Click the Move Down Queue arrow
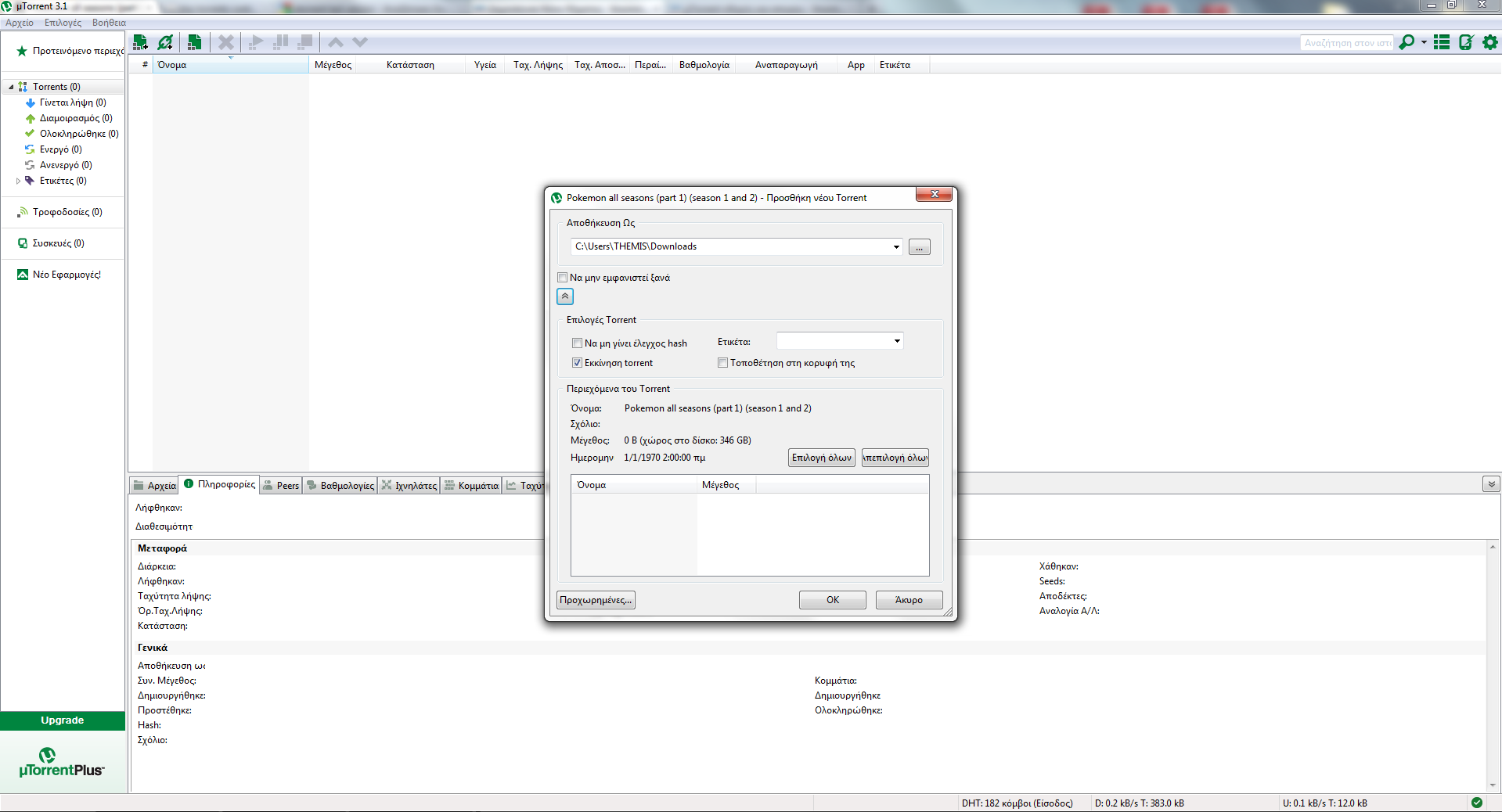Screen dimensions: 1502x812 pos(360,42)
